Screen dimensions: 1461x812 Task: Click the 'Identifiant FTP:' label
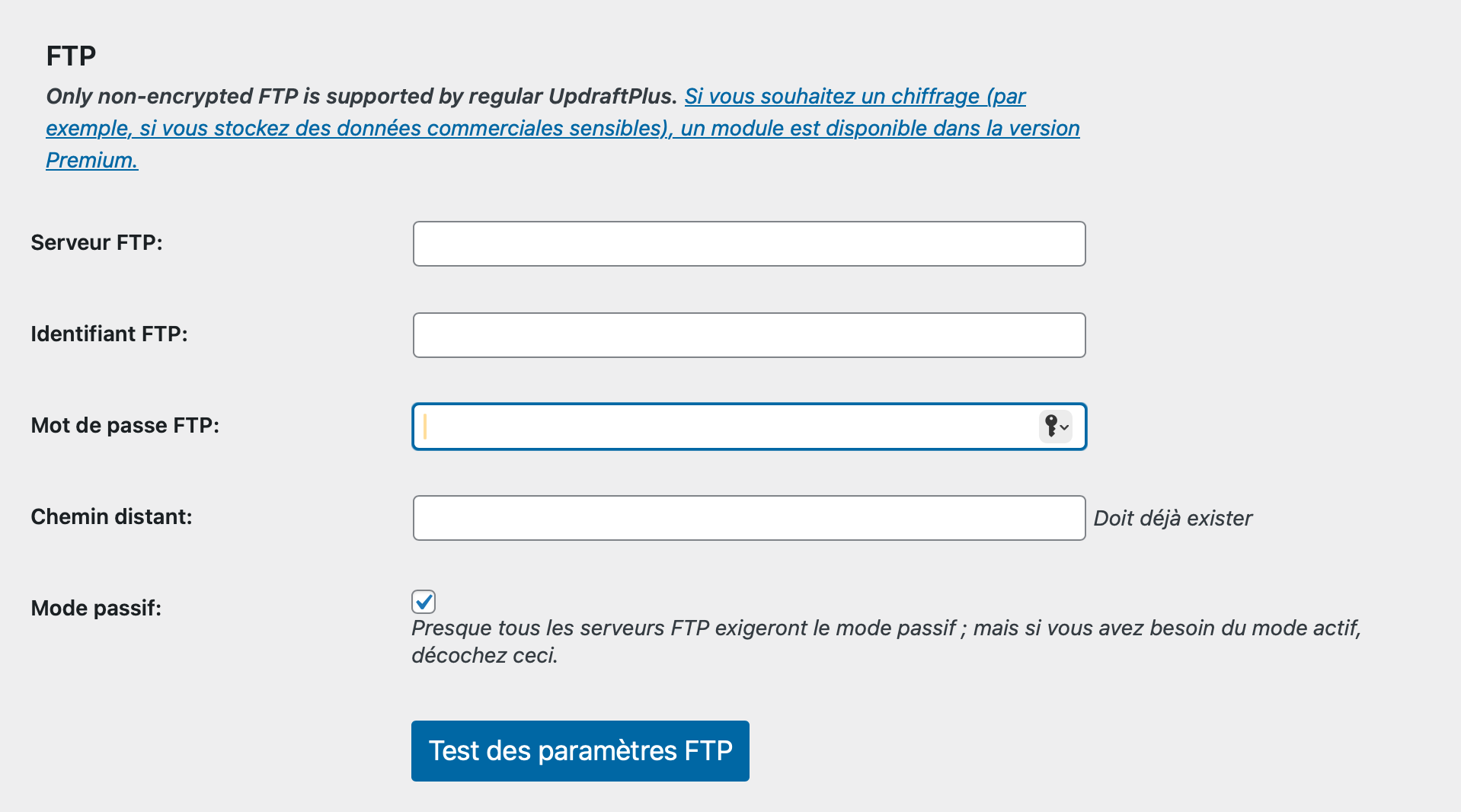point(109,334)
